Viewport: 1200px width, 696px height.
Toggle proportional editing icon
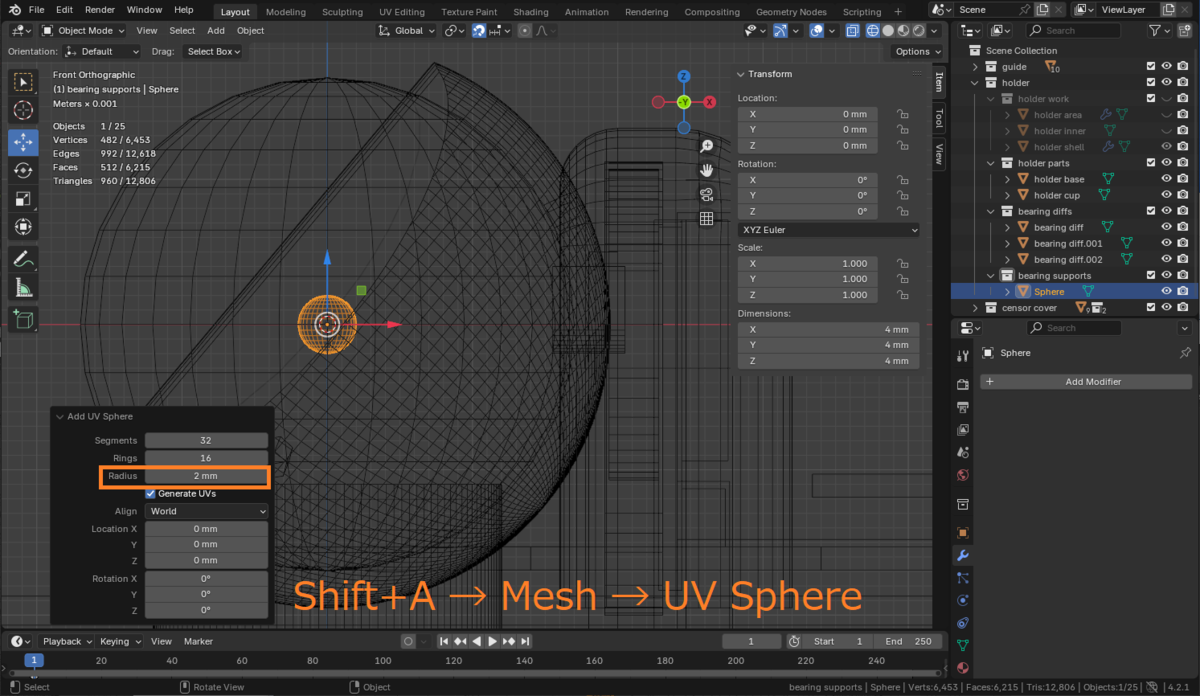pyautogui.click(x=525, y=31)
